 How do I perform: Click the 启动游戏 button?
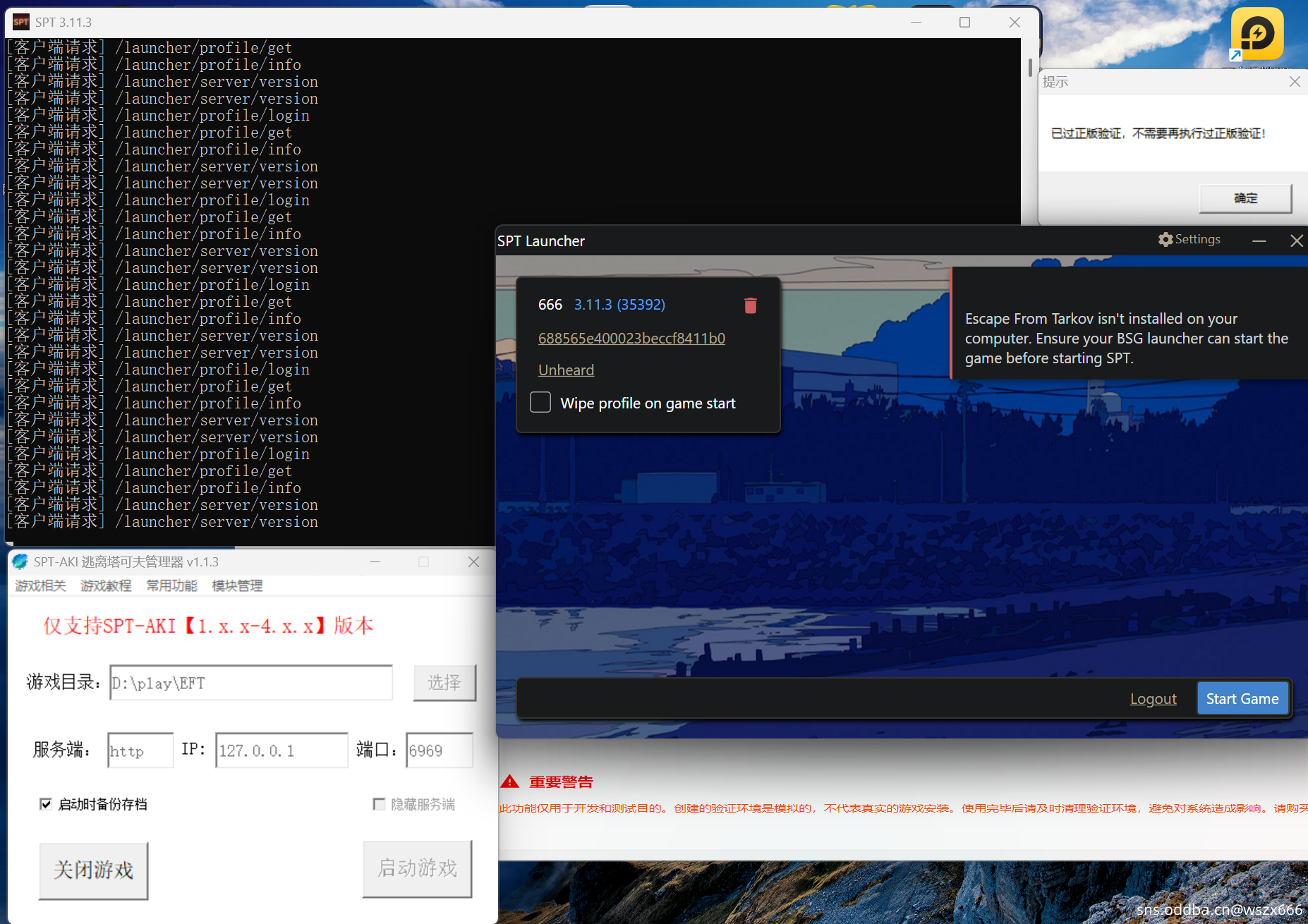pos(417,868)
